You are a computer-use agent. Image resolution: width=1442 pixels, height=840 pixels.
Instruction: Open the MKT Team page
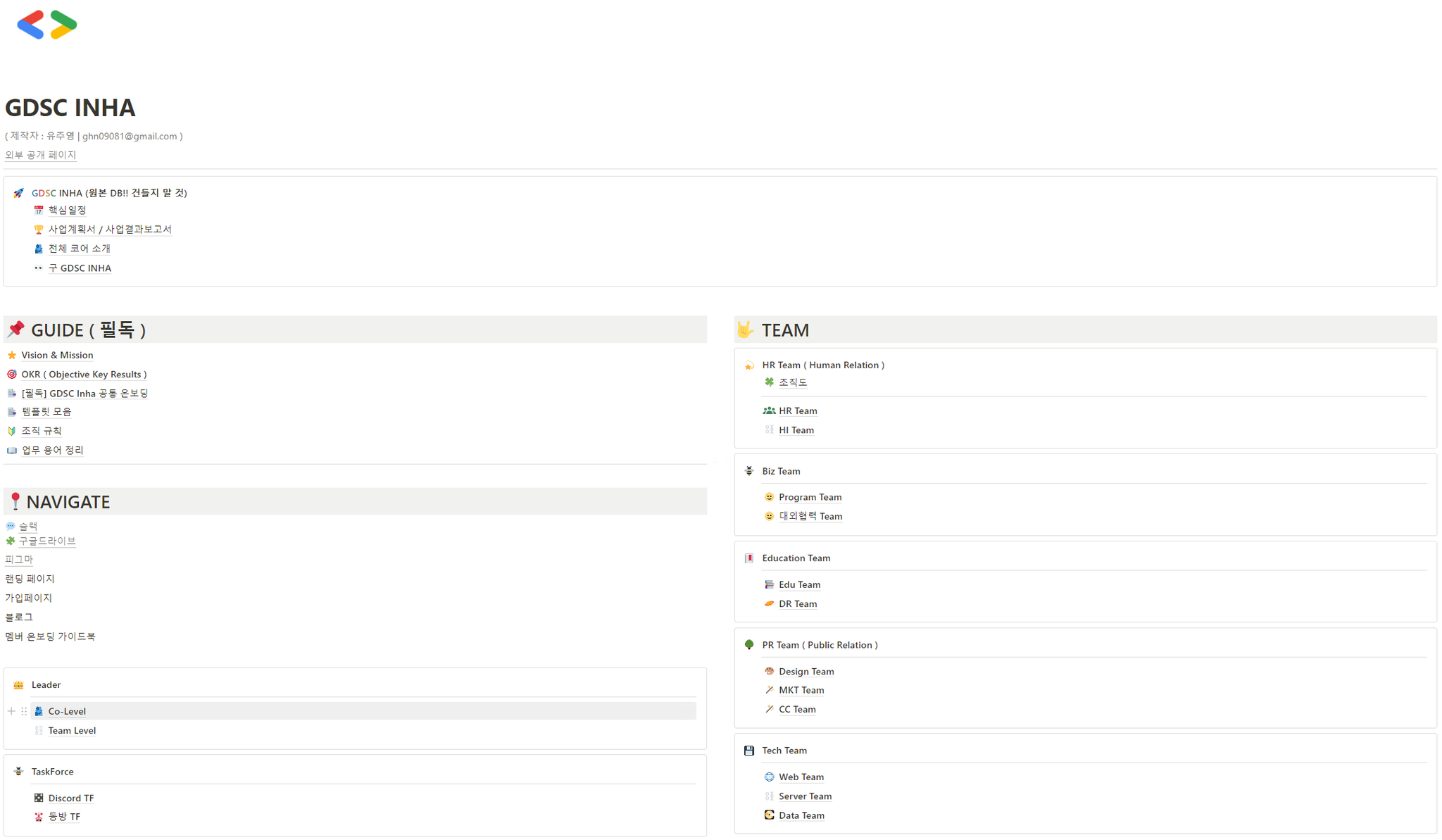pyautogui.click(x=801, y=690)
